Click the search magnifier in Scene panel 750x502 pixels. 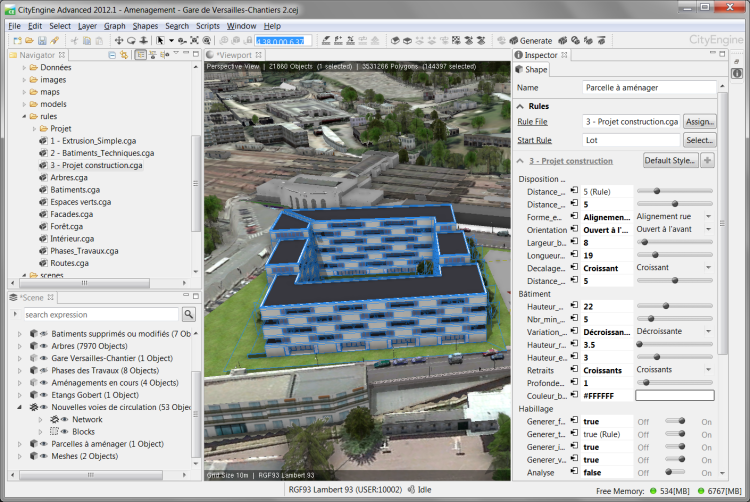[189, 314]
